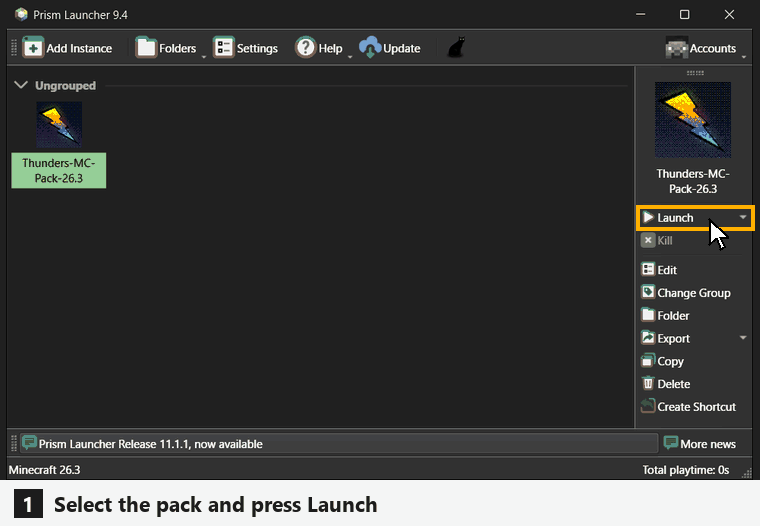Viewport: 760px width, 526px height.
Task: Click the Export instance icon
Action: coord(648,337)
